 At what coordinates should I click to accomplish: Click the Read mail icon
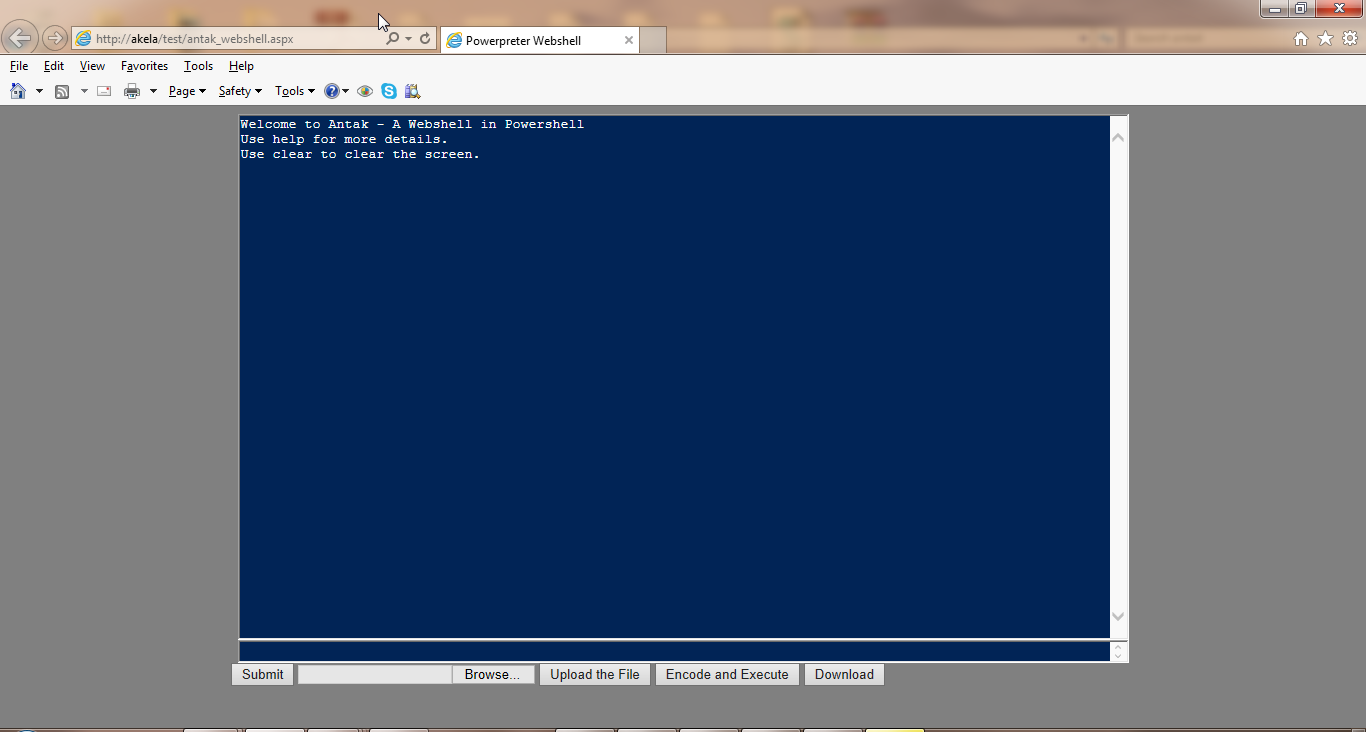point(104,91)
